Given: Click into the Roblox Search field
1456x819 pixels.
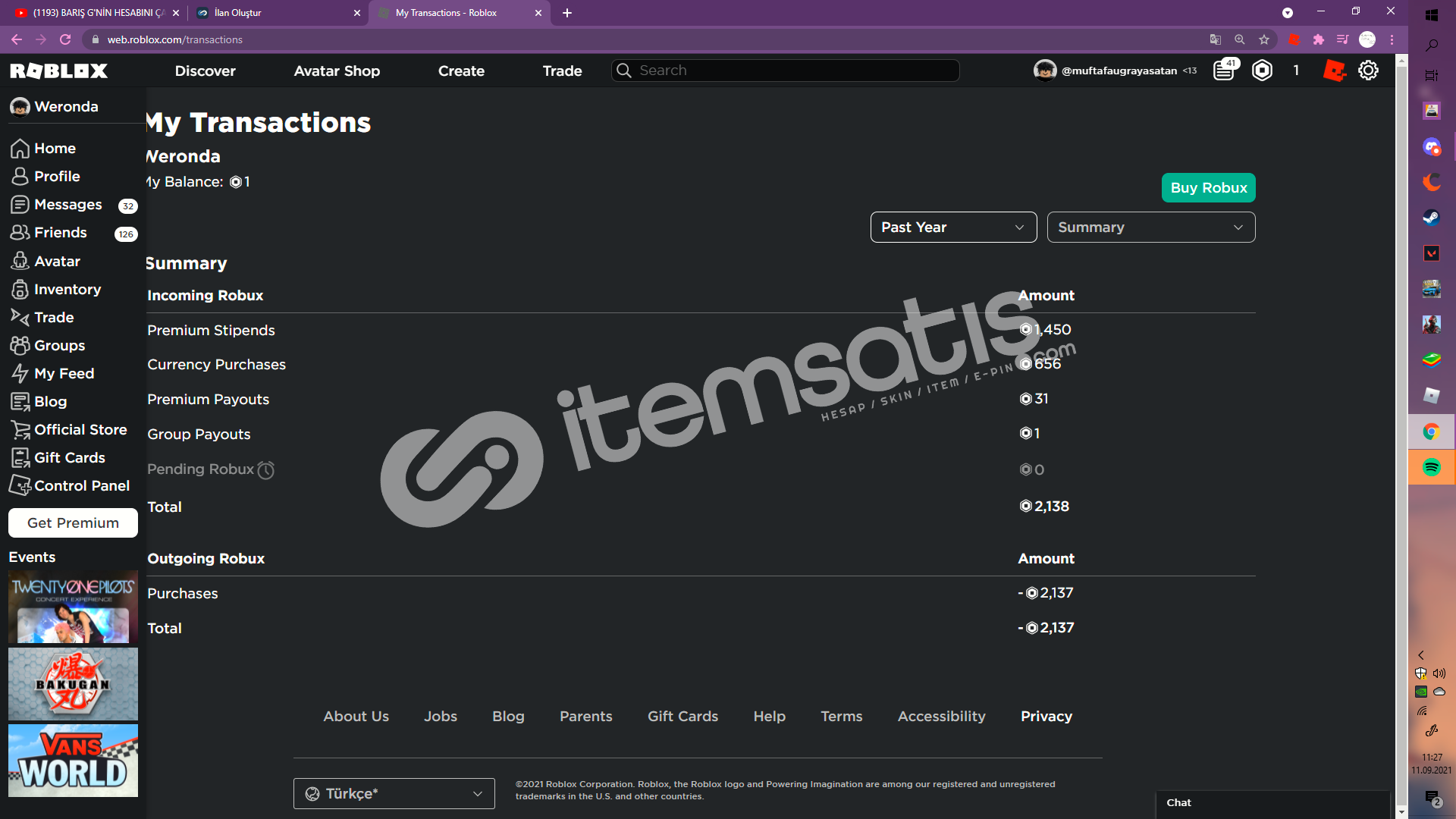Looking at the screenshot, I should (x=786, y=71).
